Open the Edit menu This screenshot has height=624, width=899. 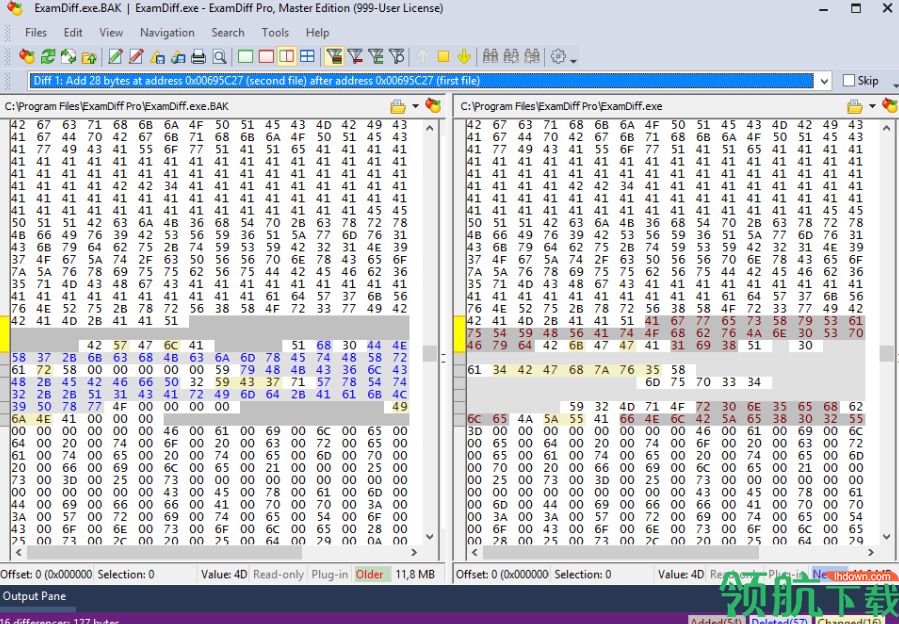(x=73, y=33)
